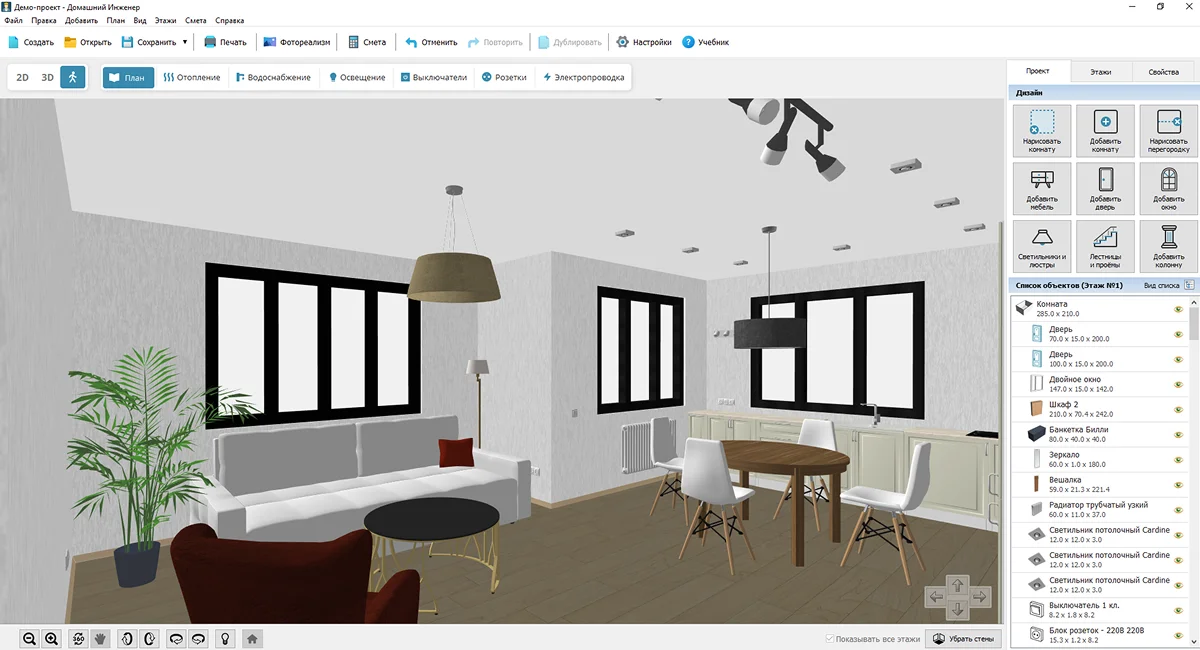Click the 360 rotation view icon

pyautogui.click(x=79, y=638)
